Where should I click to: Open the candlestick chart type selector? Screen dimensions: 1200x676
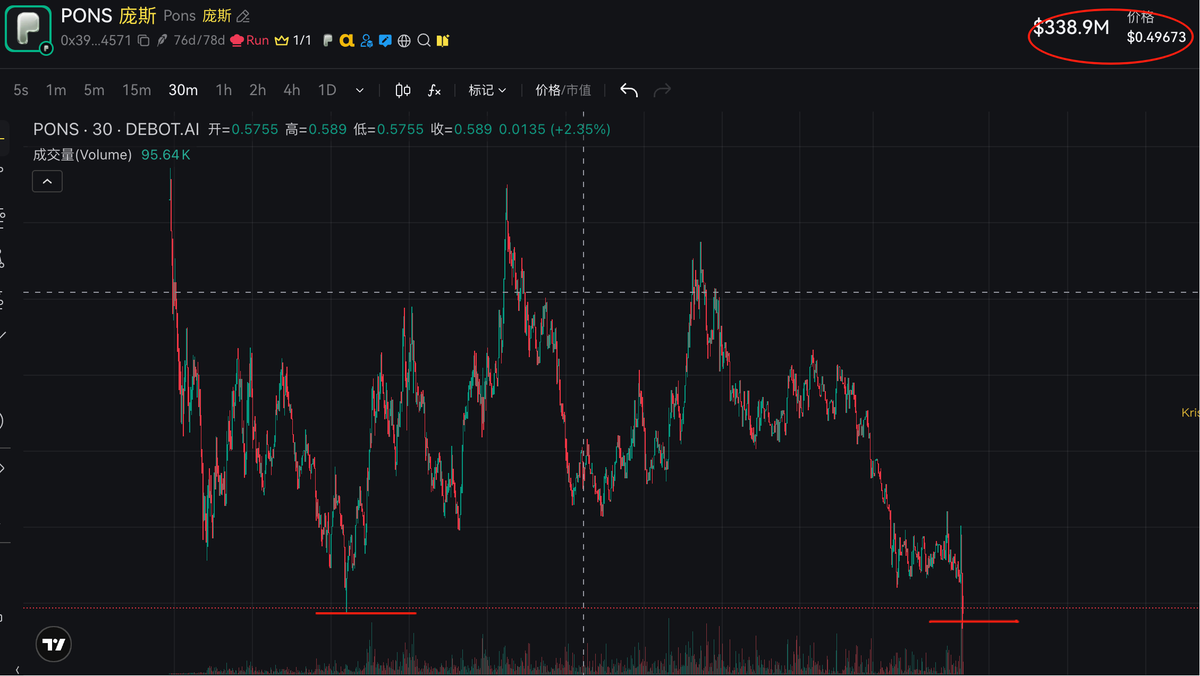point(403,90)
